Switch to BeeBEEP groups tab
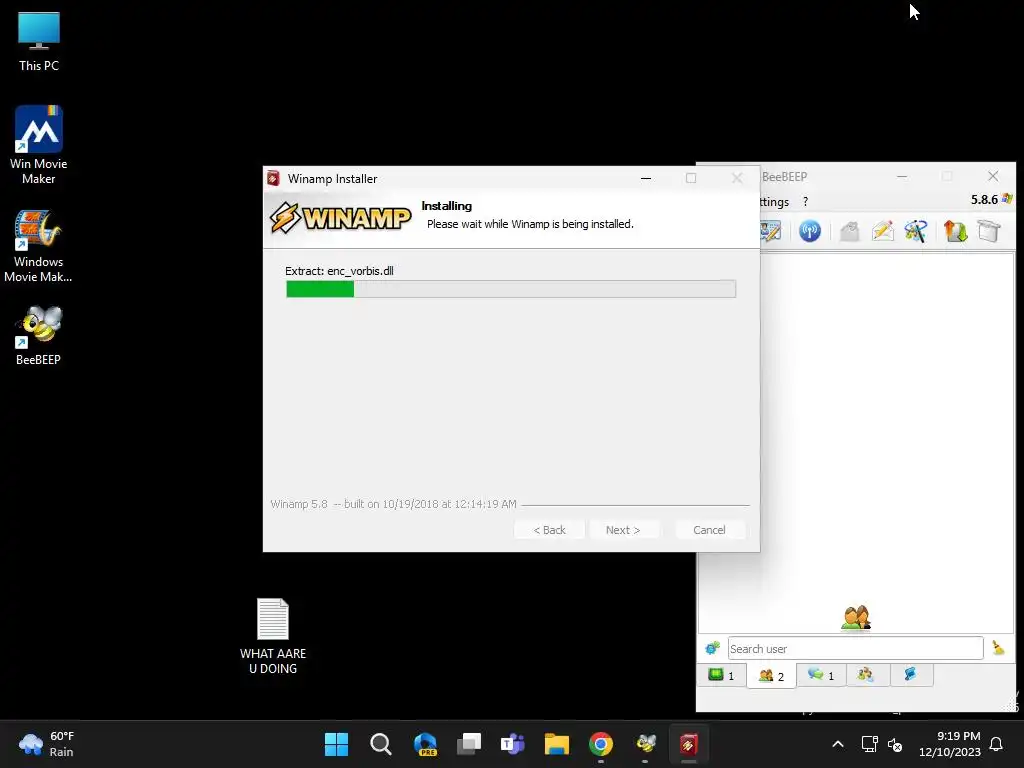 pyautogui.click(x=866, y=675)
